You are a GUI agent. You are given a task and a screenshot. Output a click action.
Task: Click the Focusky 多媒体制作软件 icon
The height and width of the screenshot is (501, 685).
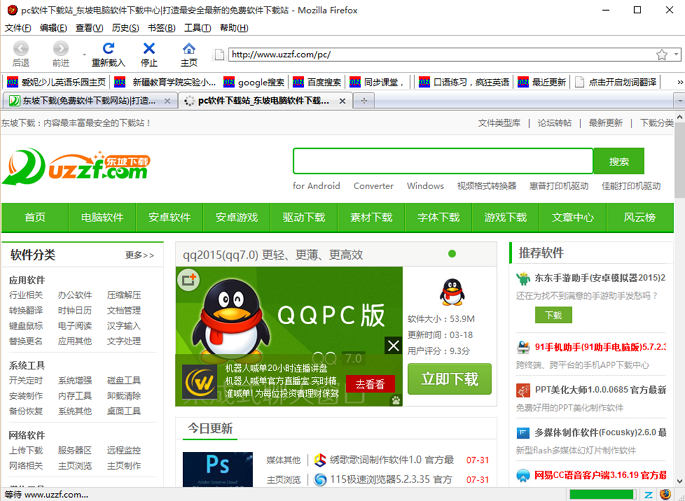coord(523,433)
